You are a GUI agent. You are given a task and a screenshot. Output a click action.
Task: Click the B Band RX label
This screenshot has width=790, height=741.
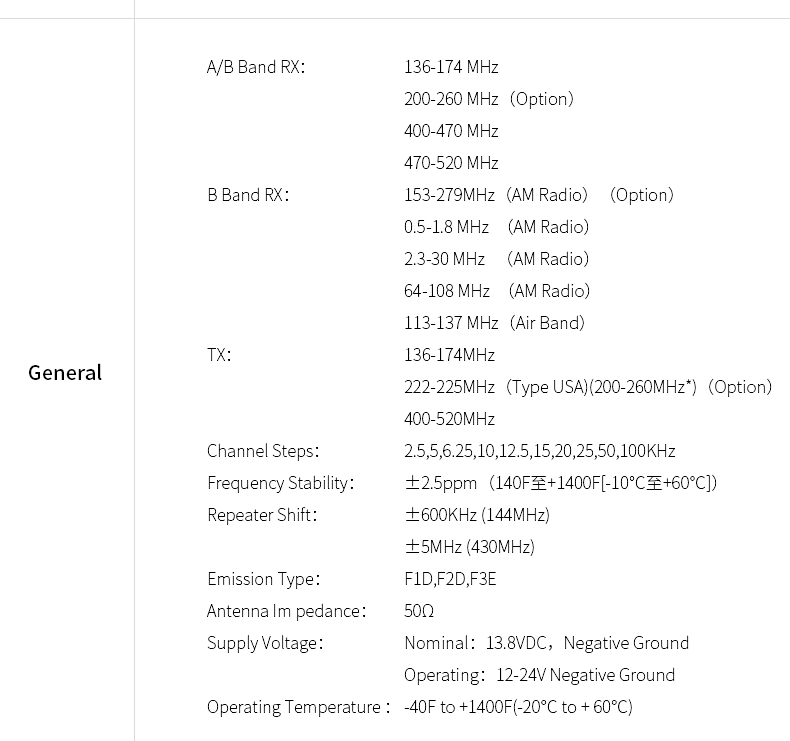click(x=247, y=195)
